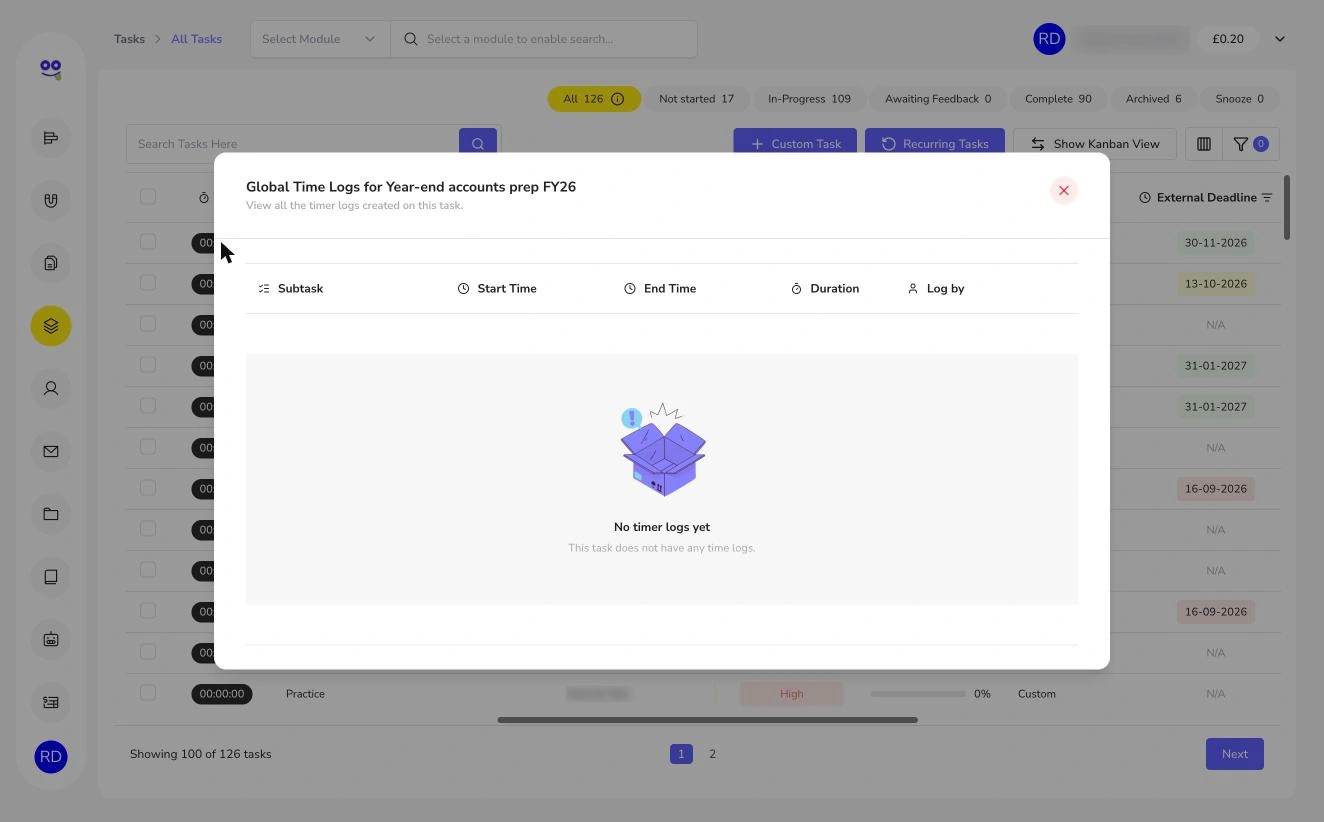Select the Awaiting Feedback tab
The image size is (1324, 822).
point(938,99)
